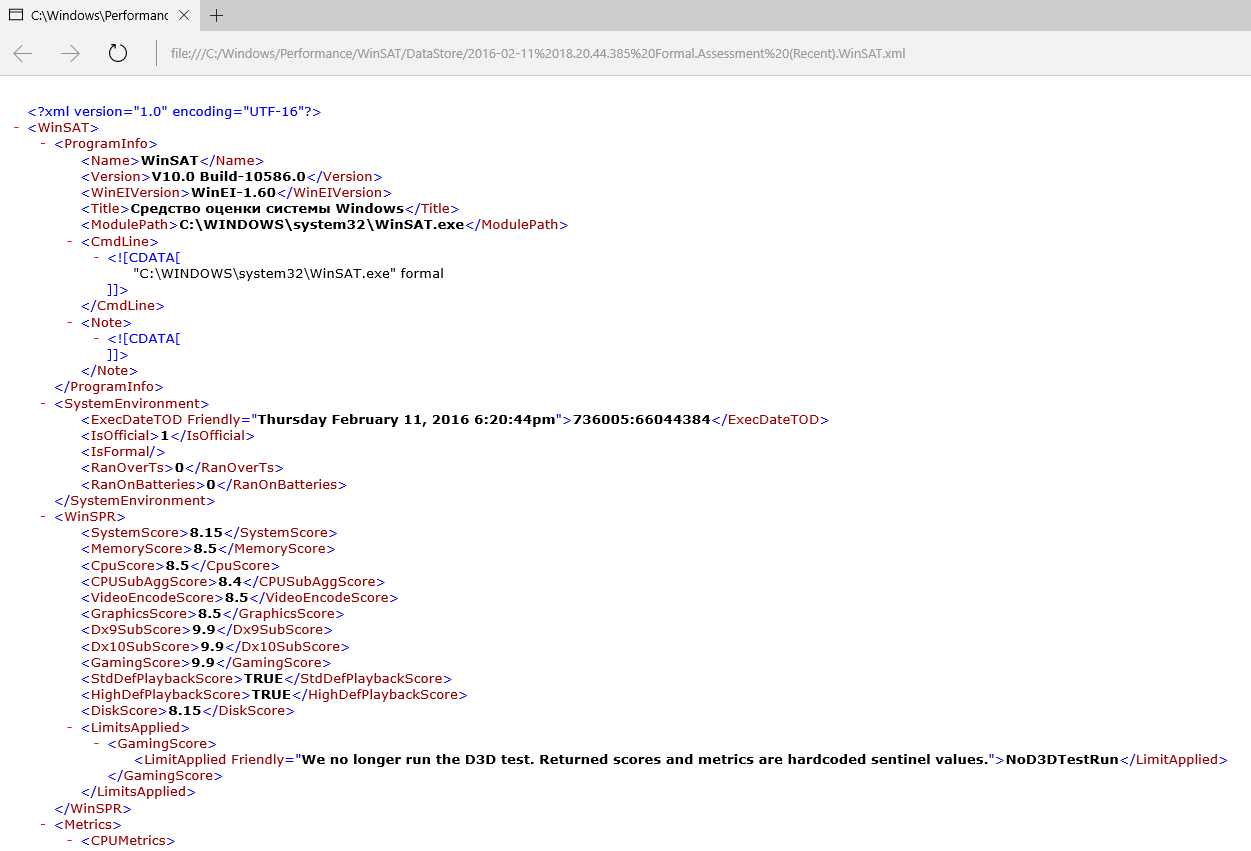Collapse the CmdLine node
The height and width of the screenshot is (851, 1251).
[71, 241]
